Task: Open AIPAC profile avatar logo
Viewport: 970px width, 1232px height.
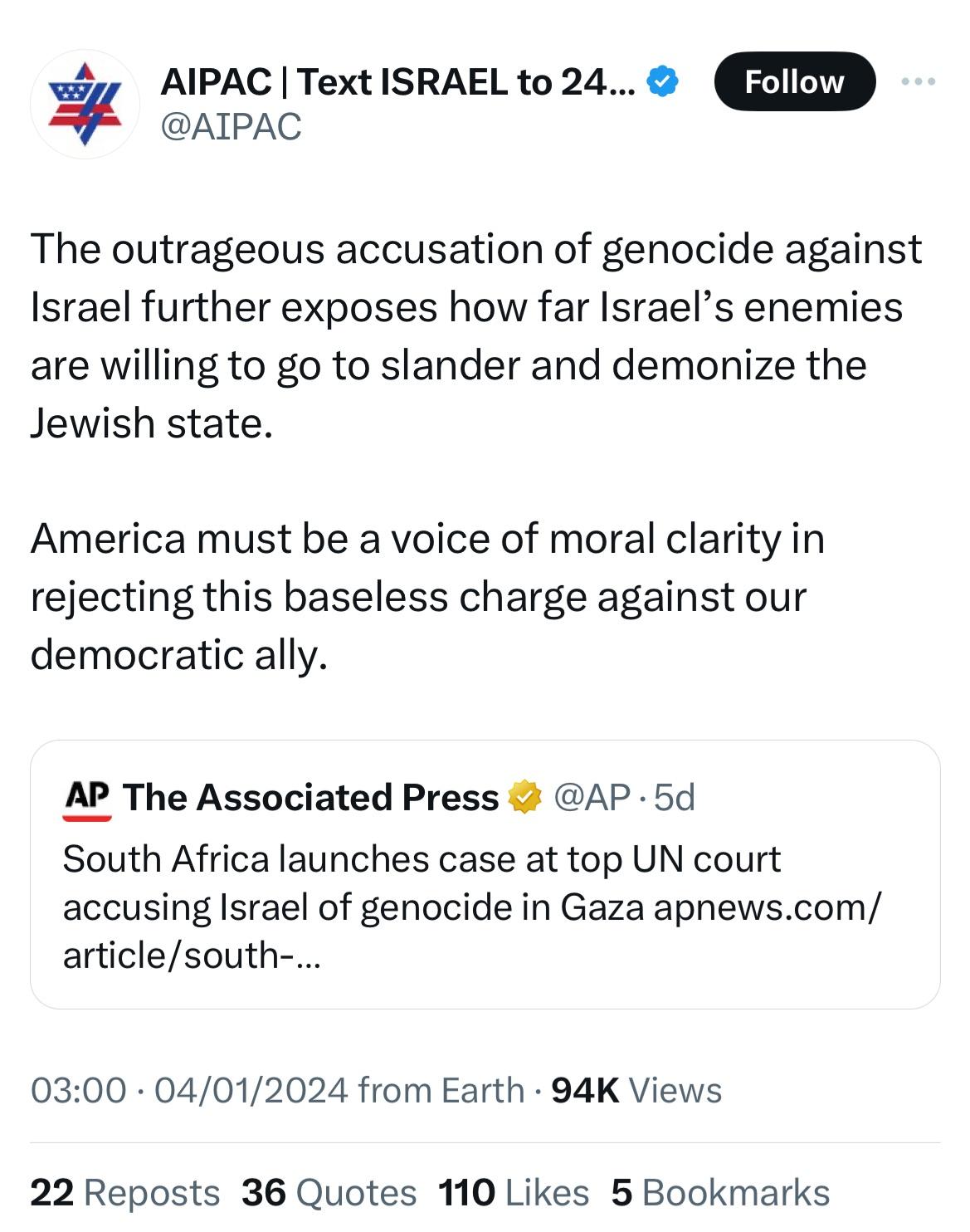Action: pyautogui.click(x=85, y=104)
